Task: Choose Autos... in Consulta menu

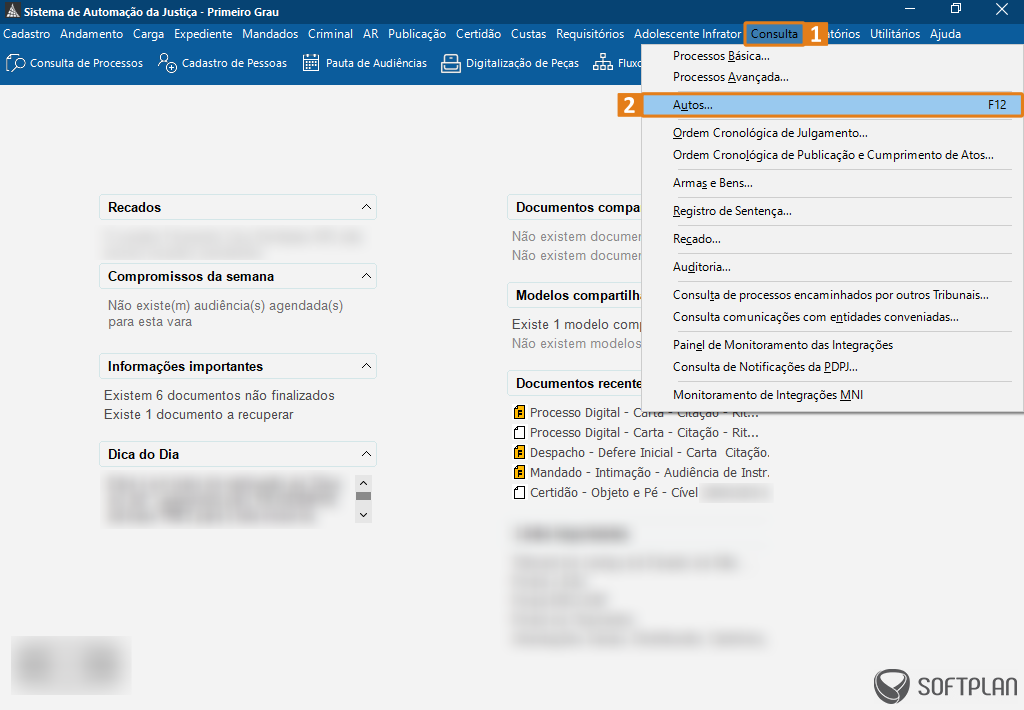Action: [832, 105]
